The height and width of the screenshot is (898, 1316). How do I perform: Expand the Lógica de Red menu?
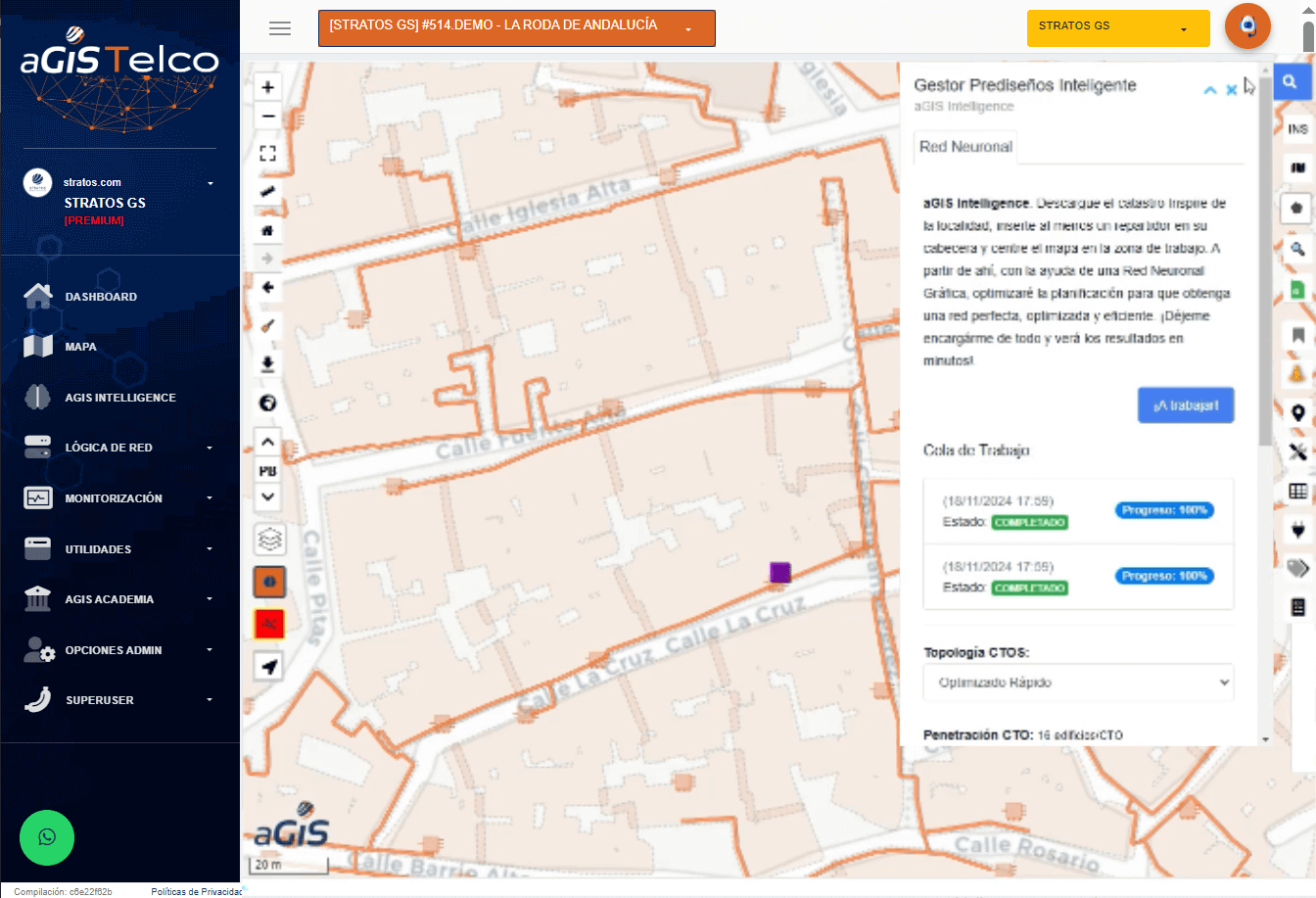point(118,448)
